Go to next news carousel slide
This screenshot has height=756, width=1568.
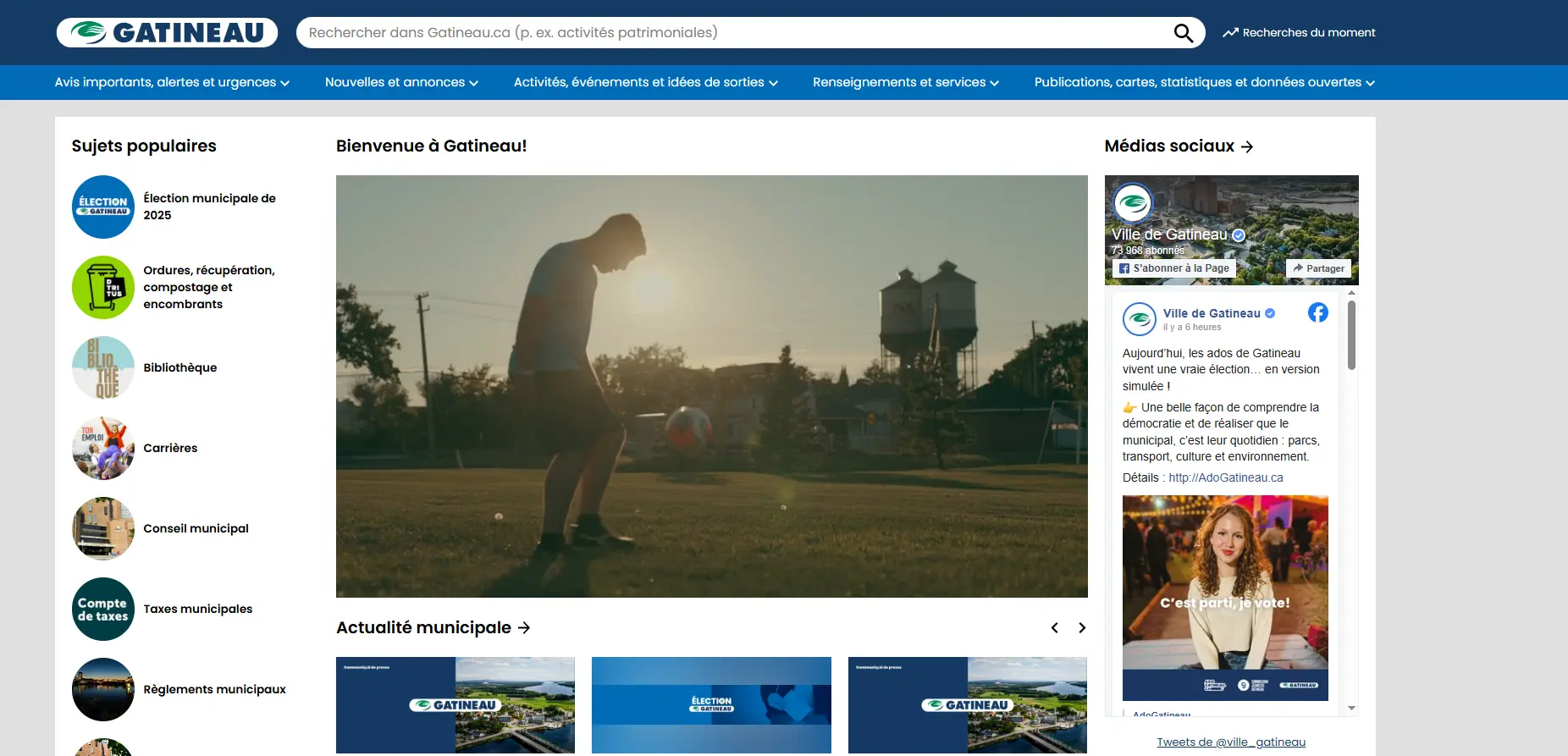pos(1081,628)
